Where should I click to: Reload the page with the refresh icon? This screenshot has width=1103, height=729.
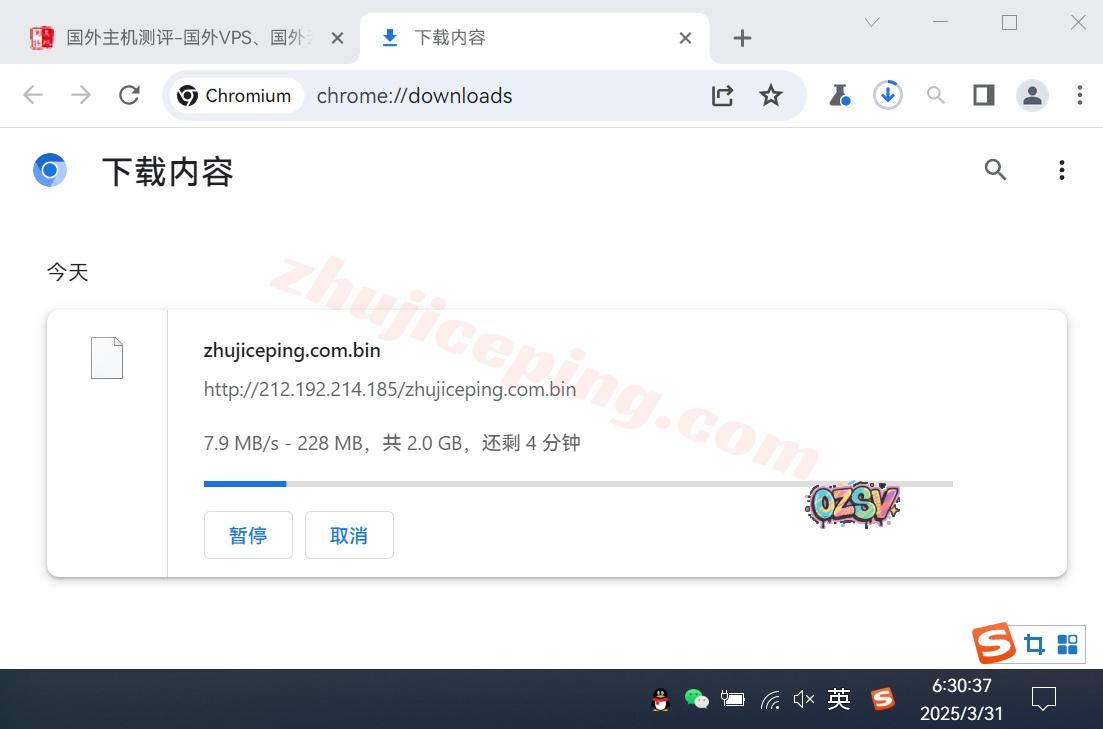[x=129, y=95]
